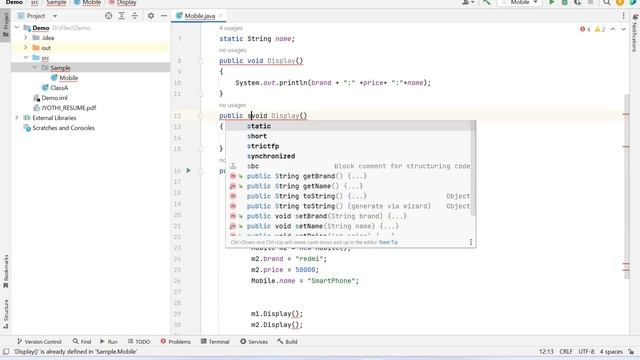Open completion popup options menu
Viewport: 640px width, 360px height.
point(471,242)
